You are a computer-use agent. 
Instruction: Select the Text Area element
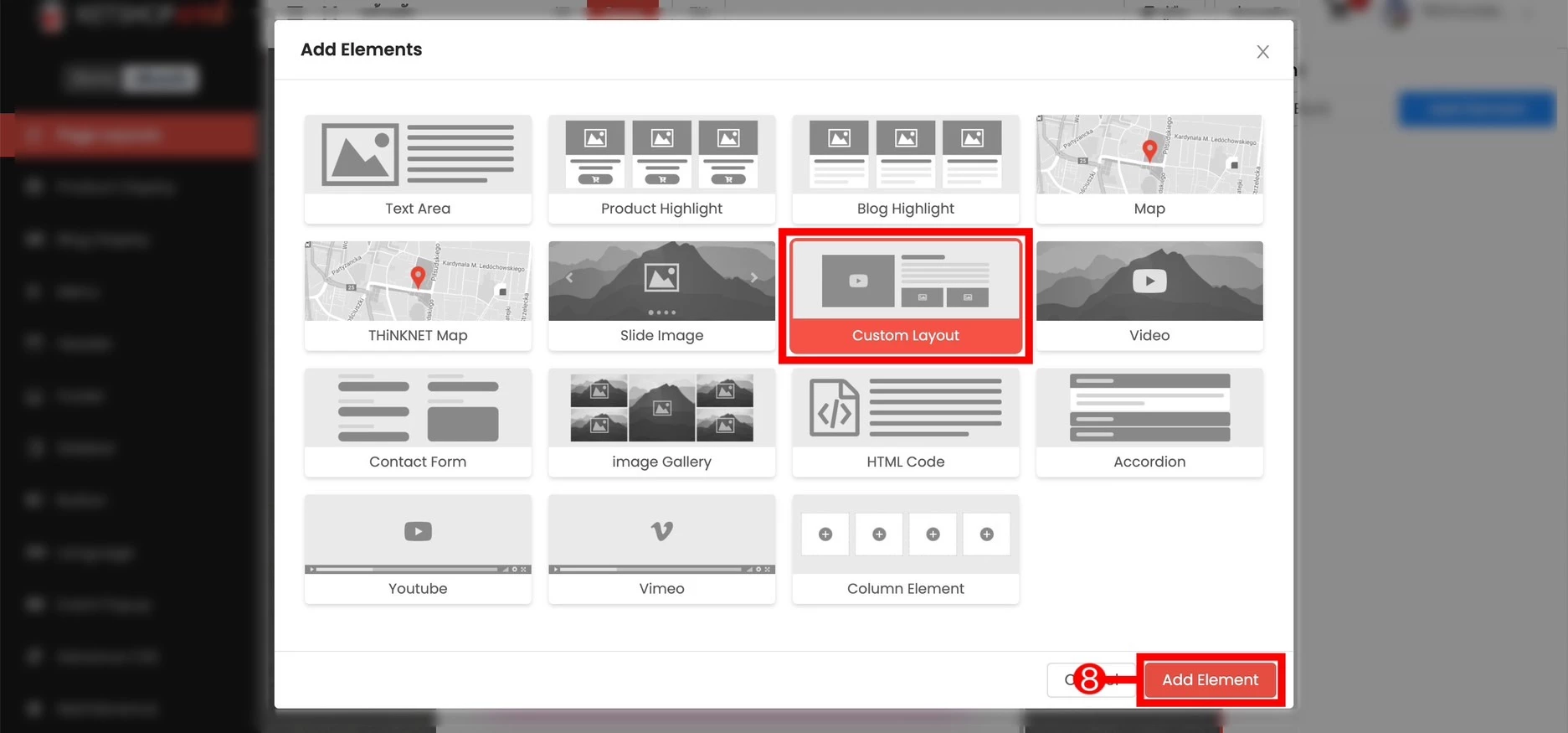click(418, 169)
